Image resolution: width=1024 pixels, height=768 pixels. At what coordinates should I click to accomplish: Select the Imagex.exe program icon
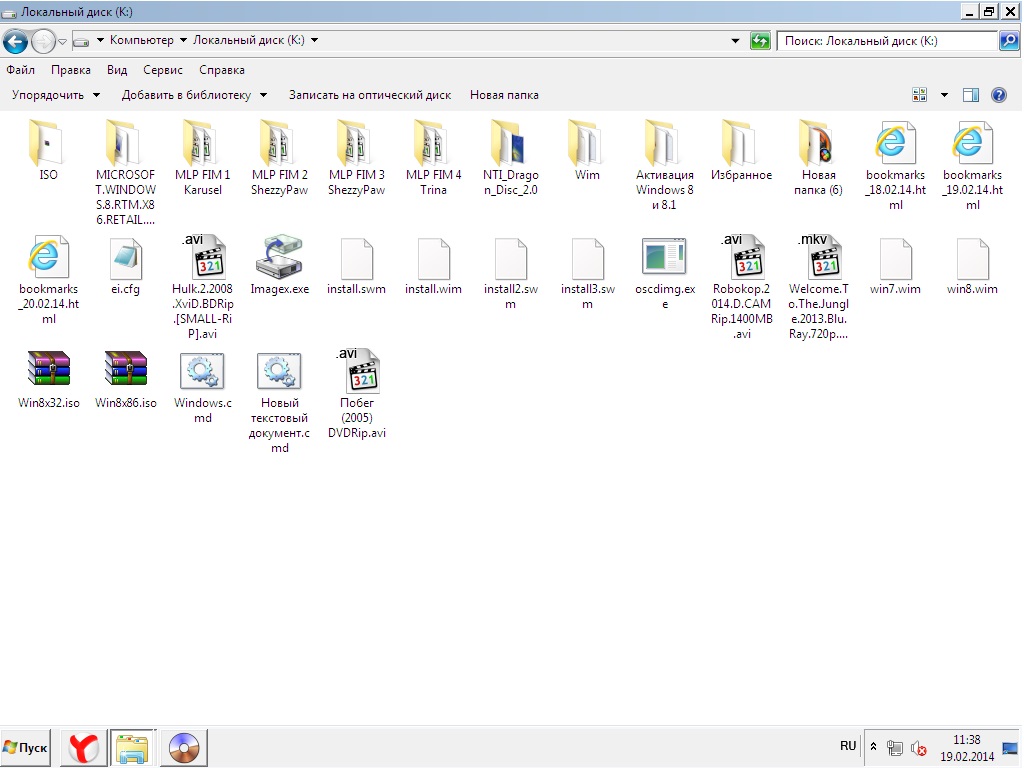[279, 257]
